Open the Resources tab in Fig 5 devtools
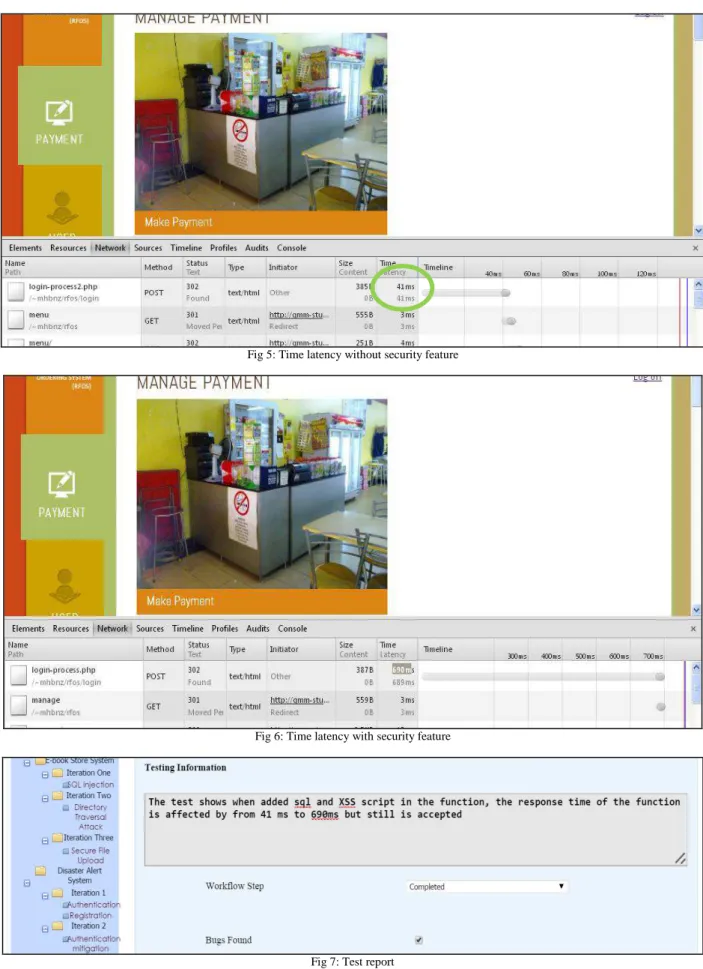 pyautogui.click(x=68, y=248)
